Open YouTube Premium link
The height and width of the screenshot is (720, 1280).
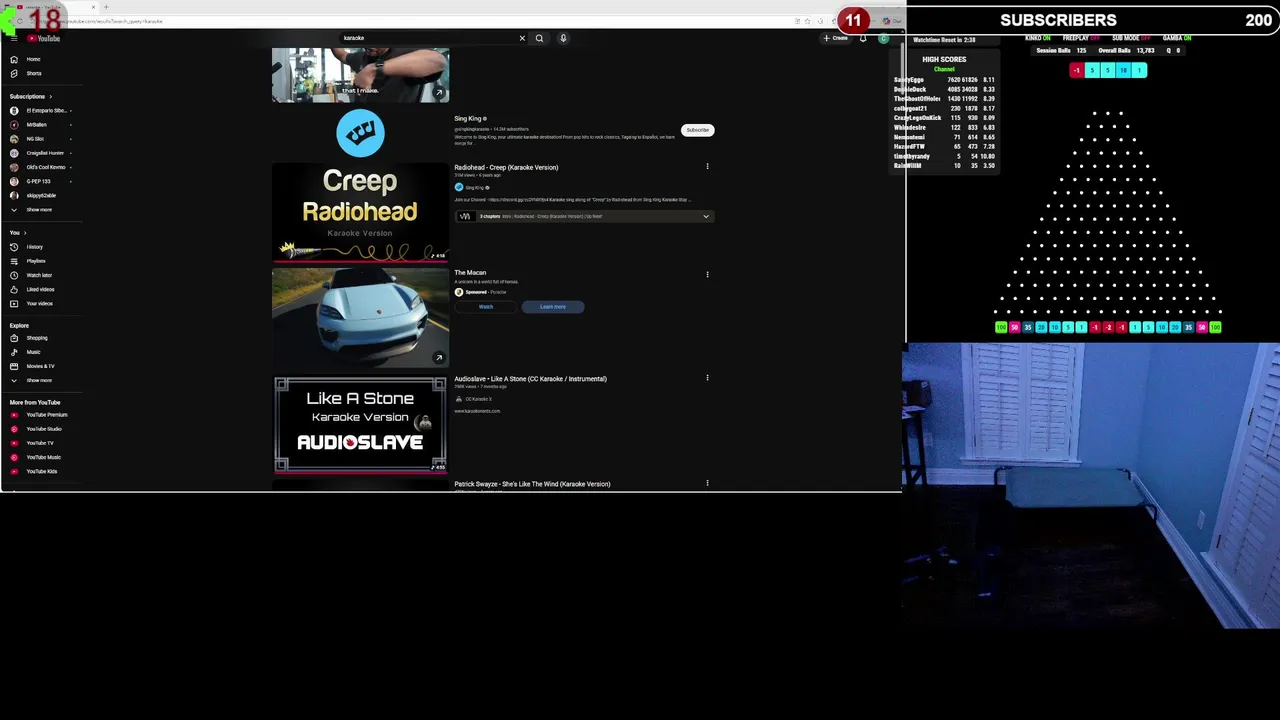click(46, 415)
